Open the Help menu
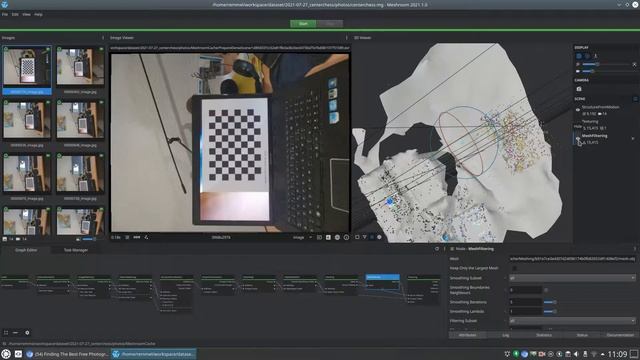 click(38, 14)
